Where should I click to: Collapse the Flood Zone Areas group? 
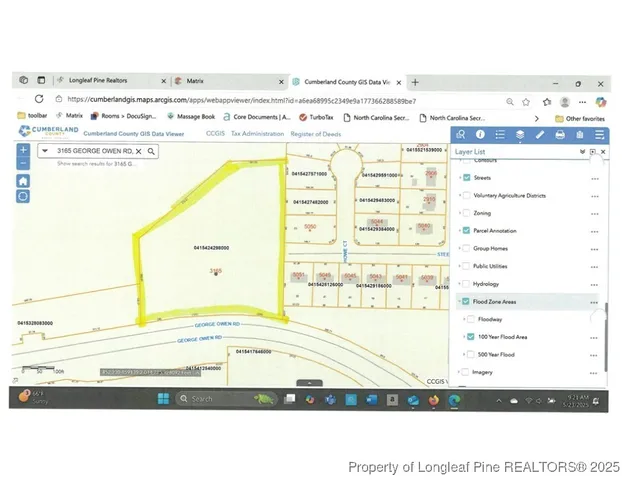pyautogui.click(x=460, y=301)
